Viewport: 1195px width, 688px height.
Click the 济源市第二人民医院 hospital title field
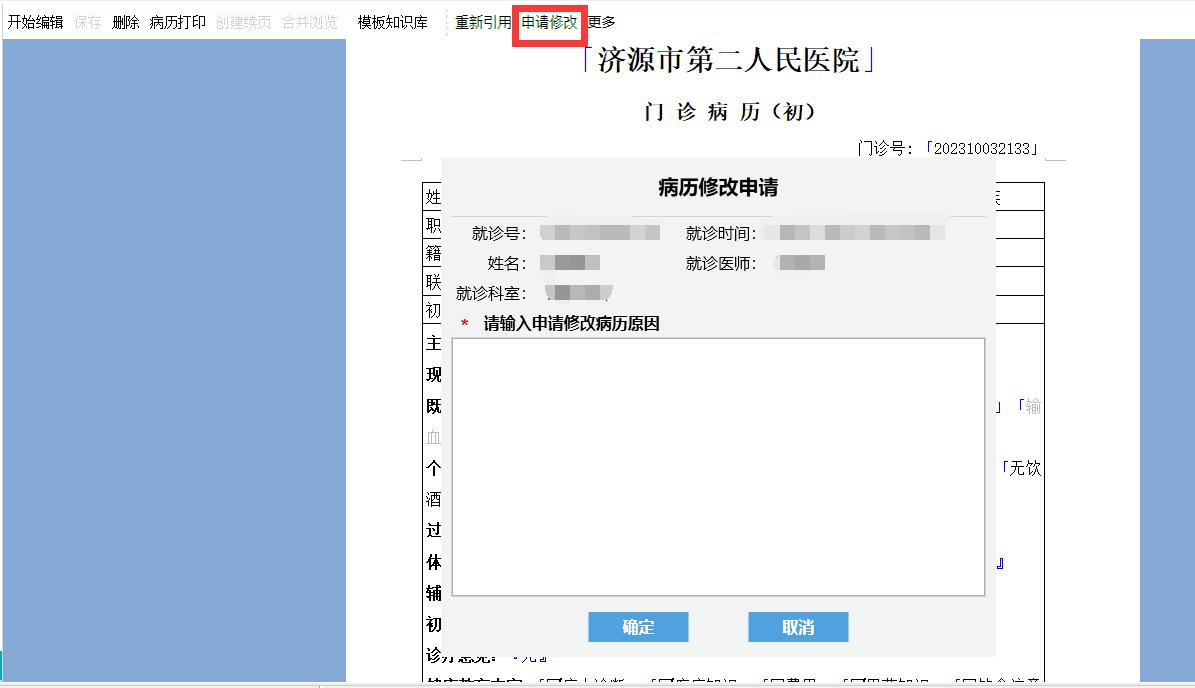coord(729,61)
